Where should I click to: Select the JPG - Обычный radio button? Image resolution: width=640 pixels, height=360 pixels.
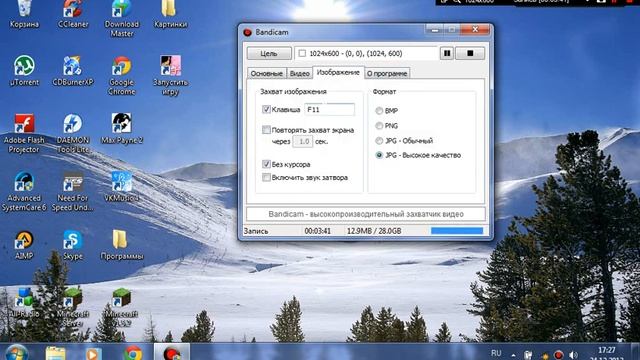[379, 141]
